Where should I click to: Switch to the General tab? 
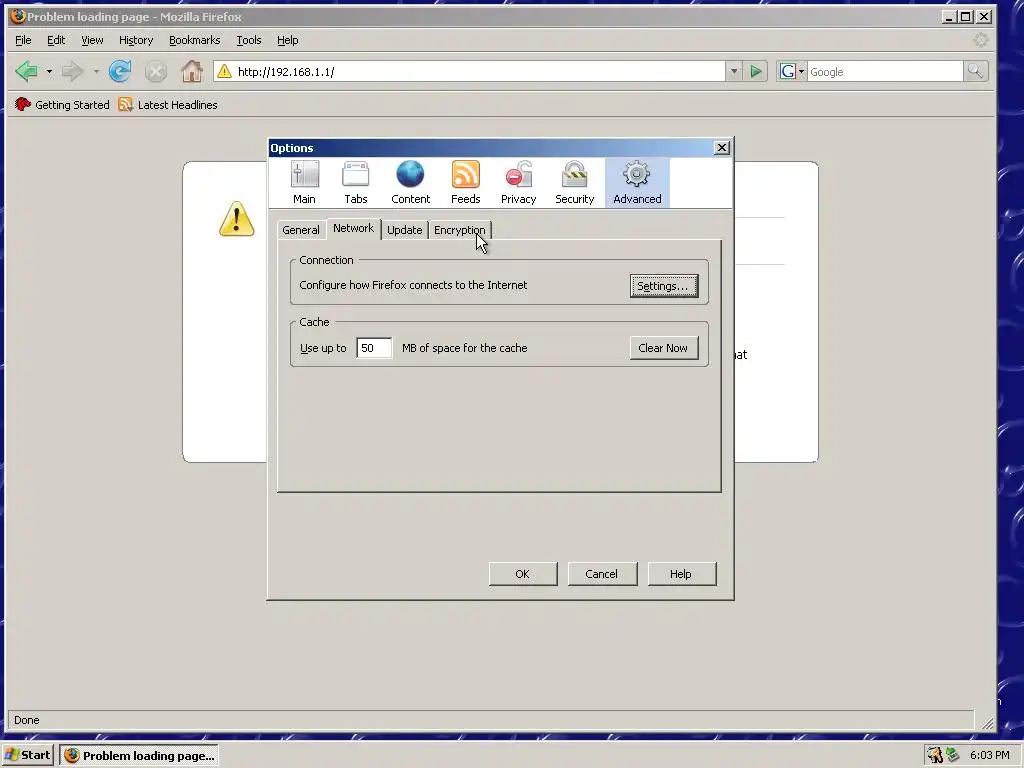pos(300,230)
